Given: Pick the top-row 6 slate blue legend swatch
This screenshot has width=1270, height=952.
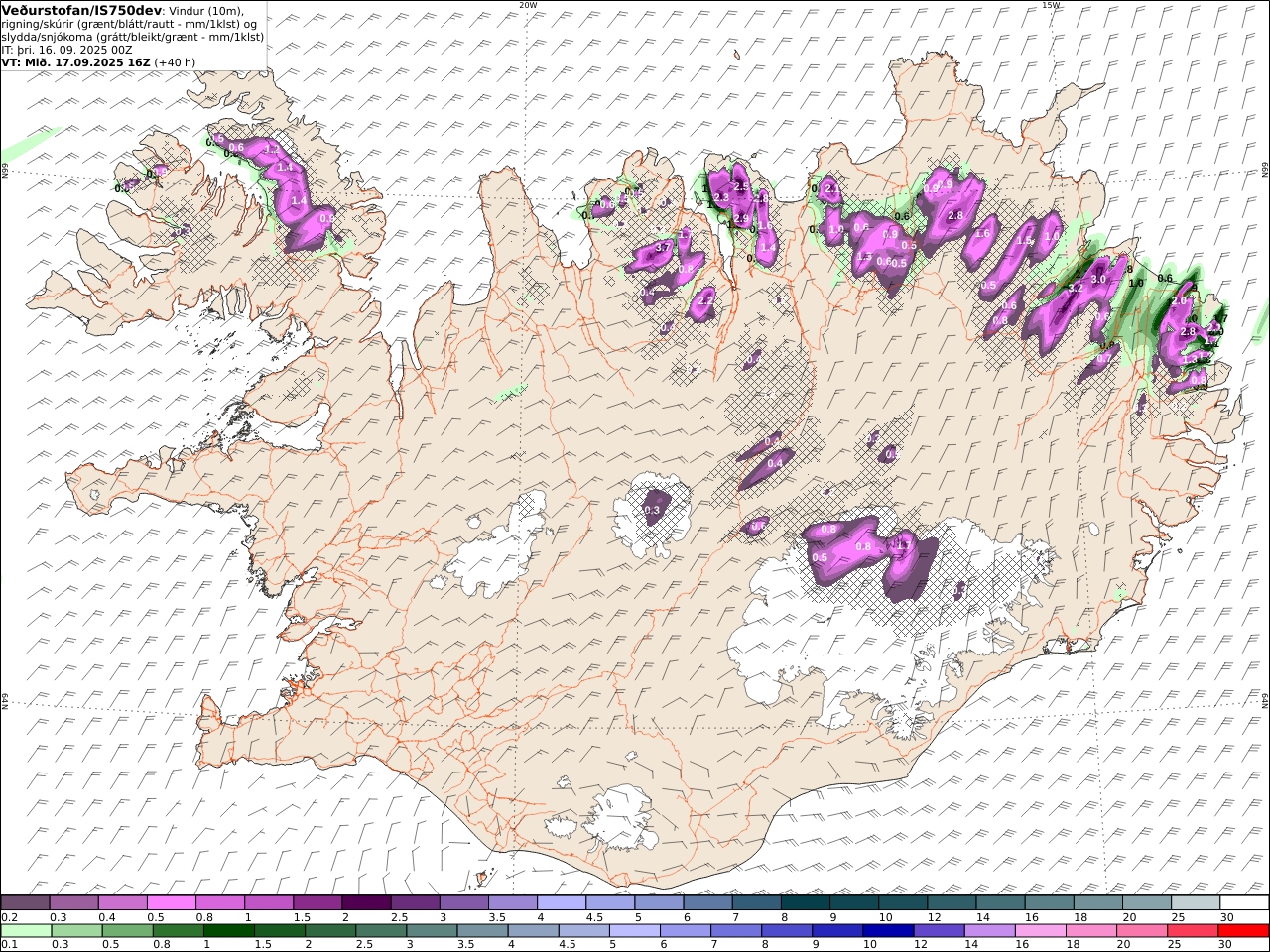Looking at the screenshot, I should click(707, 902).
